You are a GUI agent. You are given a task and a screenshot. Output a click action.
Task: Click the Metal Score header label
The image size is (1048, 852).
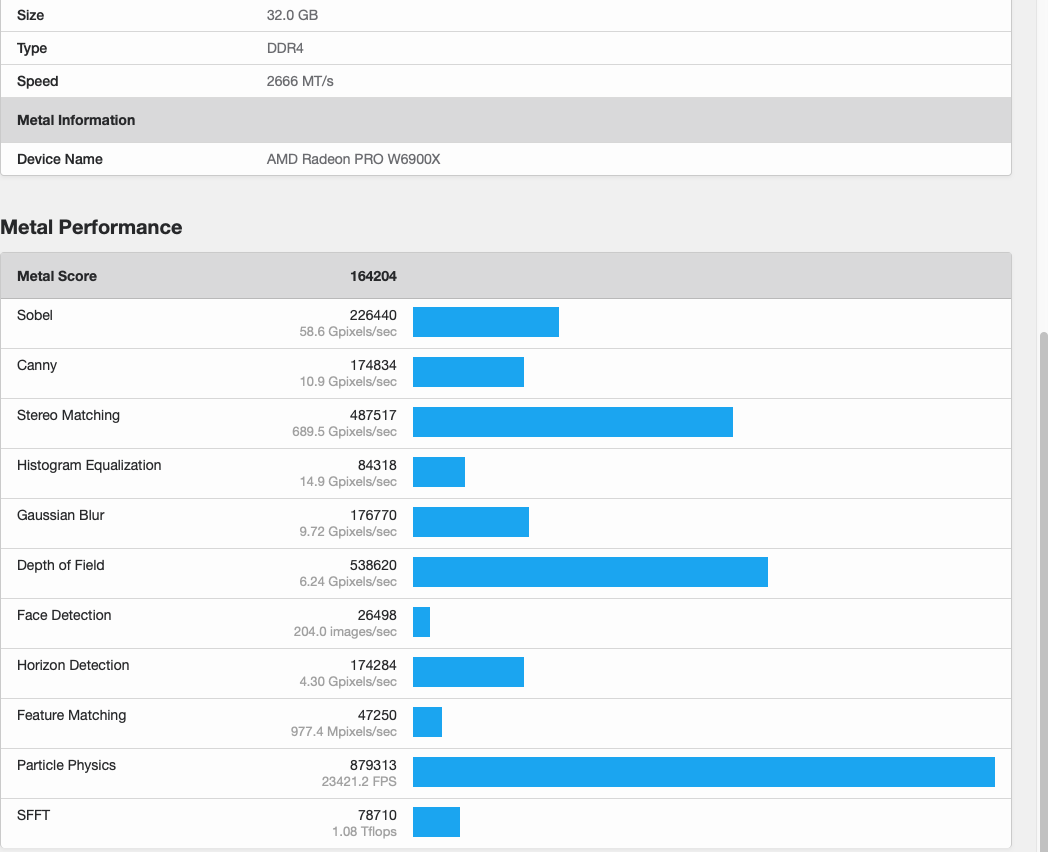(x=57, y=276)
